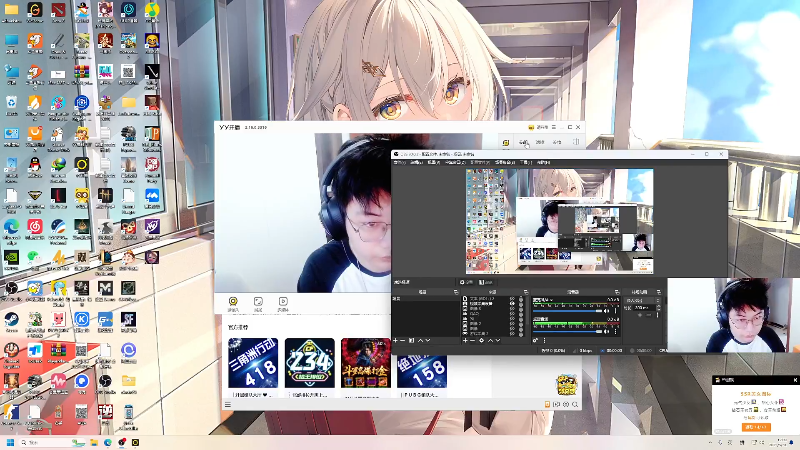800x450 pixels.
Task: Open menu icon in YY title bar
Action: point(554,127)
